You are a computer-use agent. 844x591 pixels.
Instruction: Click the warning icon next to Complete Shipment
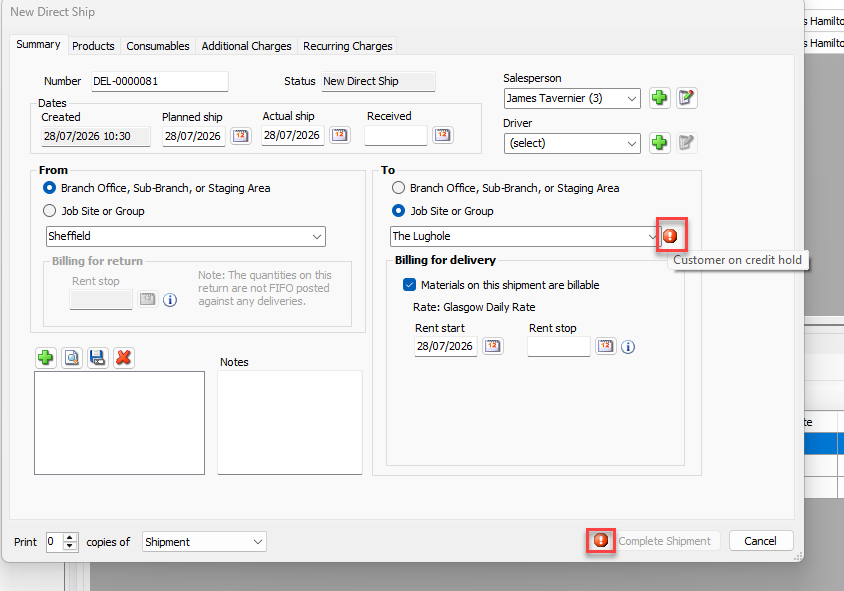pyautogui.click(x=601, y=540)
